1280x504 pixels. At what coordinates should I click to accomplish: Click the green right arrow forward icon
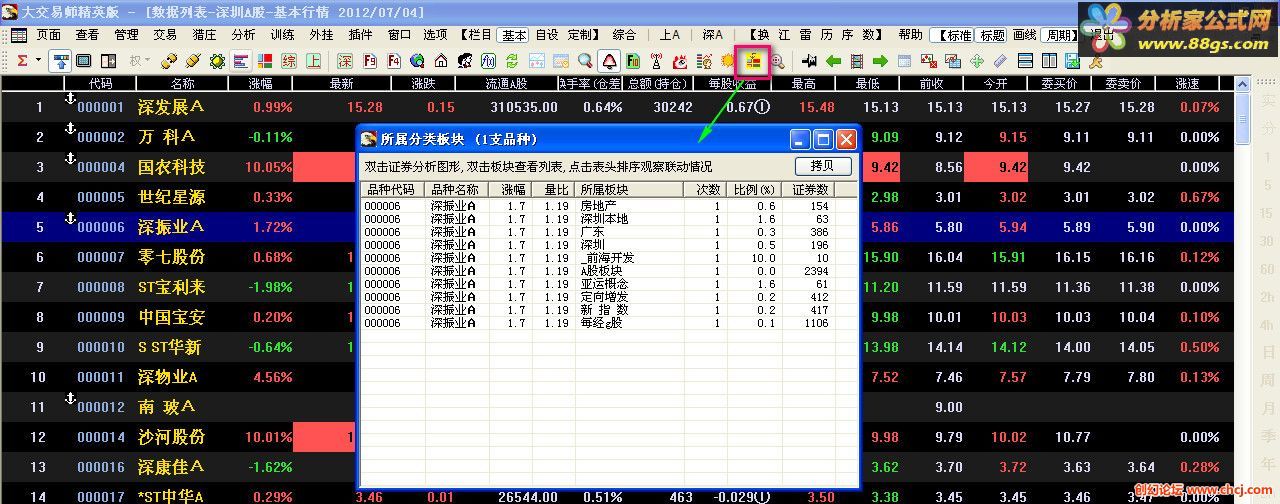(x=880, y=61)
